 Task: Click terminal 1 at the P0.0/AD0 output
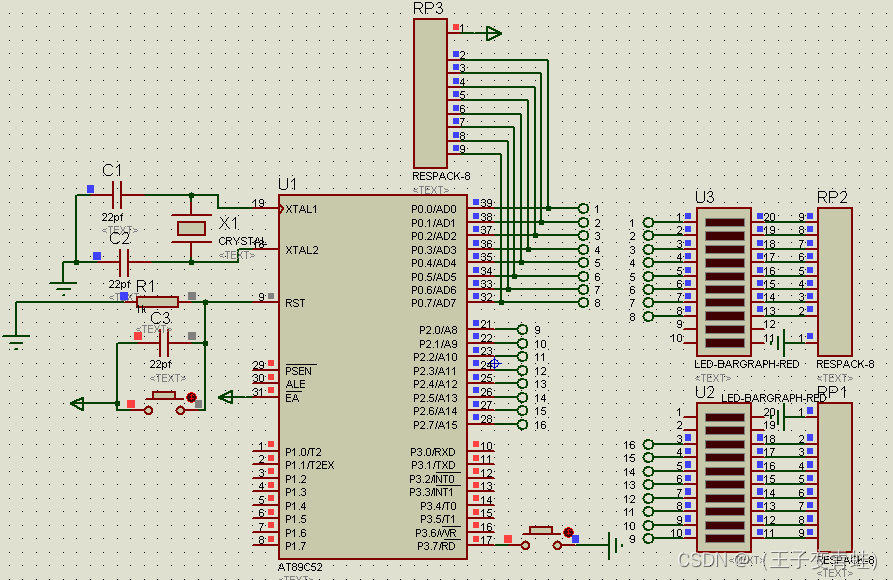[583, 208]
